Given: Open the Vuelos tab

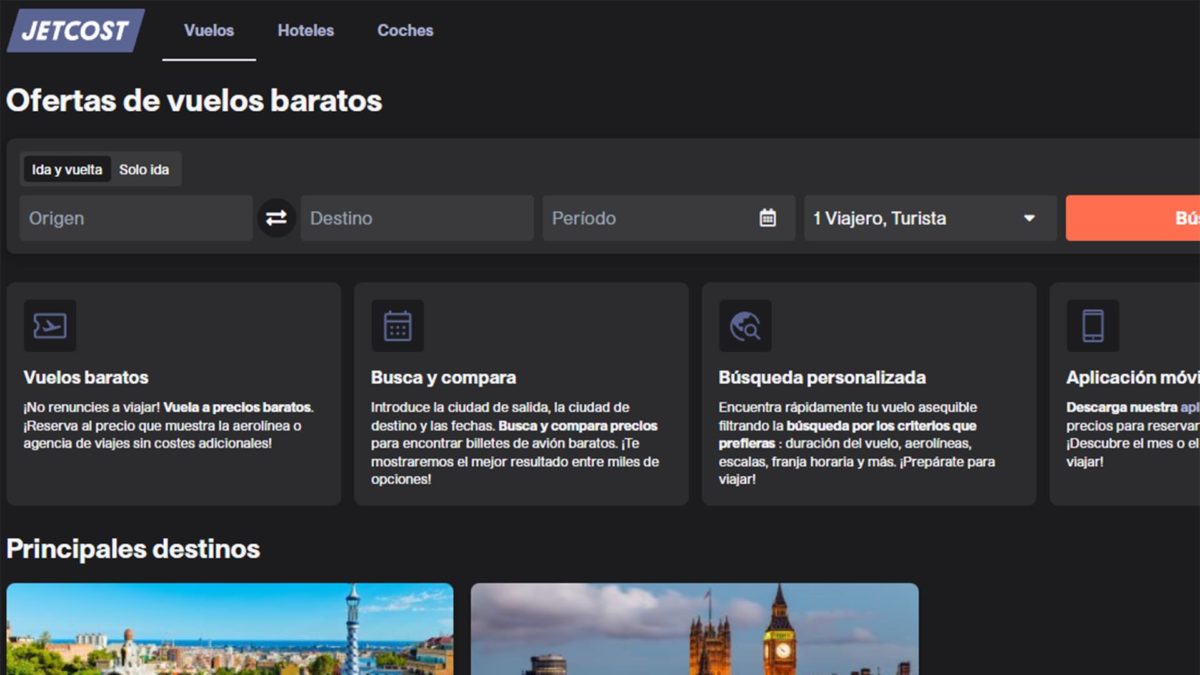Looking at the screenshot, I should [x=209, y=30].
